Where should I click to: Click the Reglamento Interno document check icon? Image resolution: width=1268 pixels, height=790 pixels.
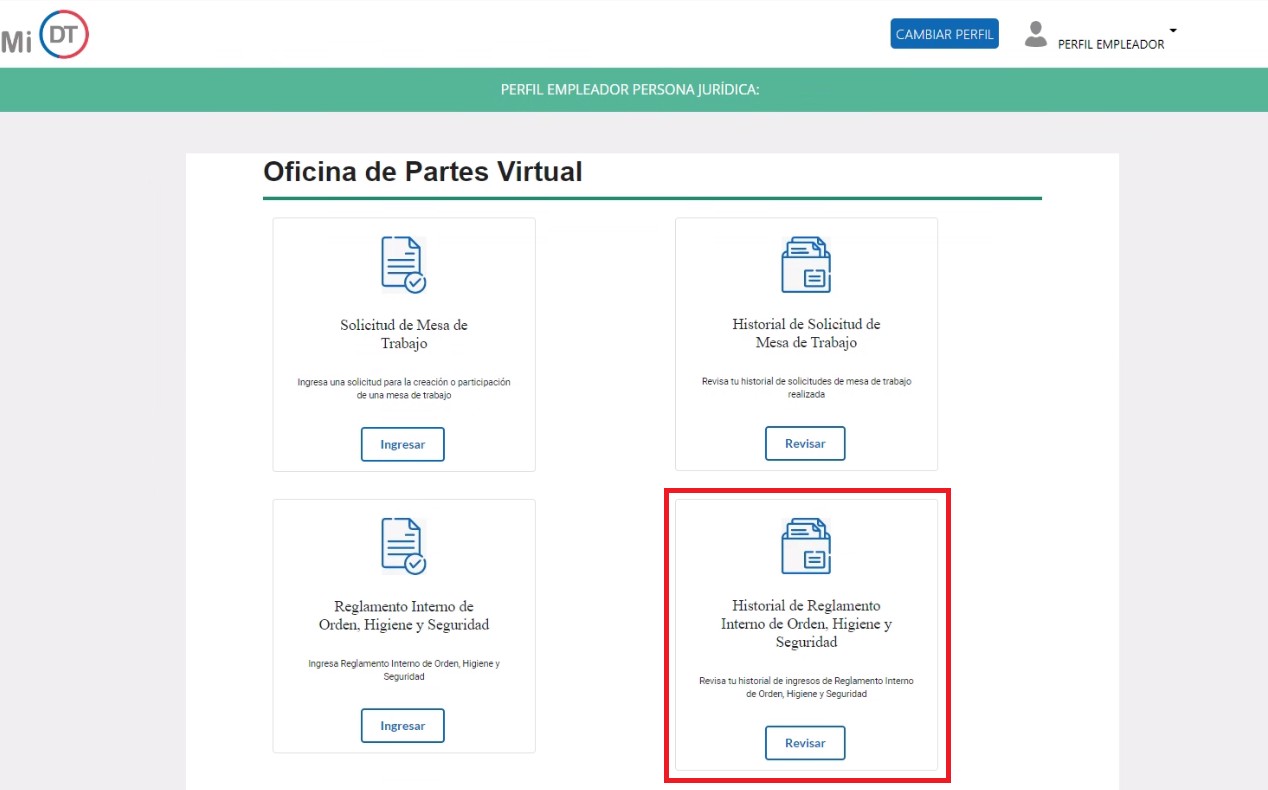403,545
